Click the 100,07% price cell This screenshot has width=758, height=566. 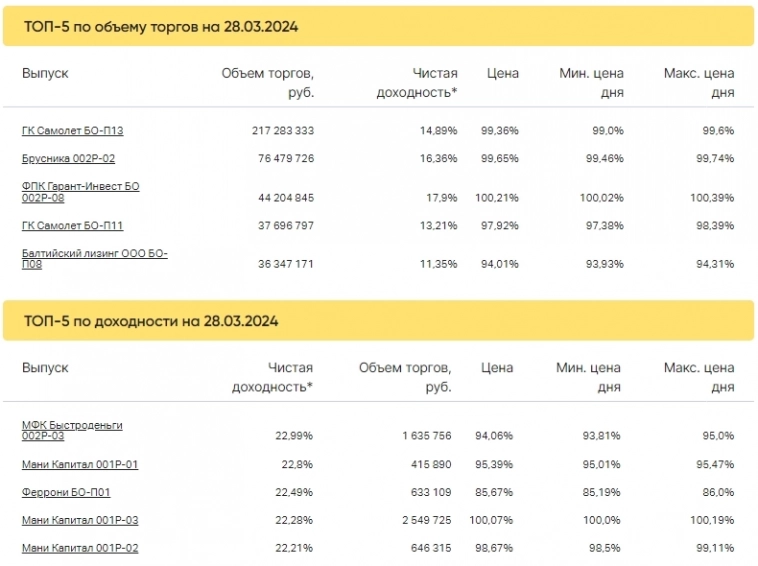tap(496, 520)
